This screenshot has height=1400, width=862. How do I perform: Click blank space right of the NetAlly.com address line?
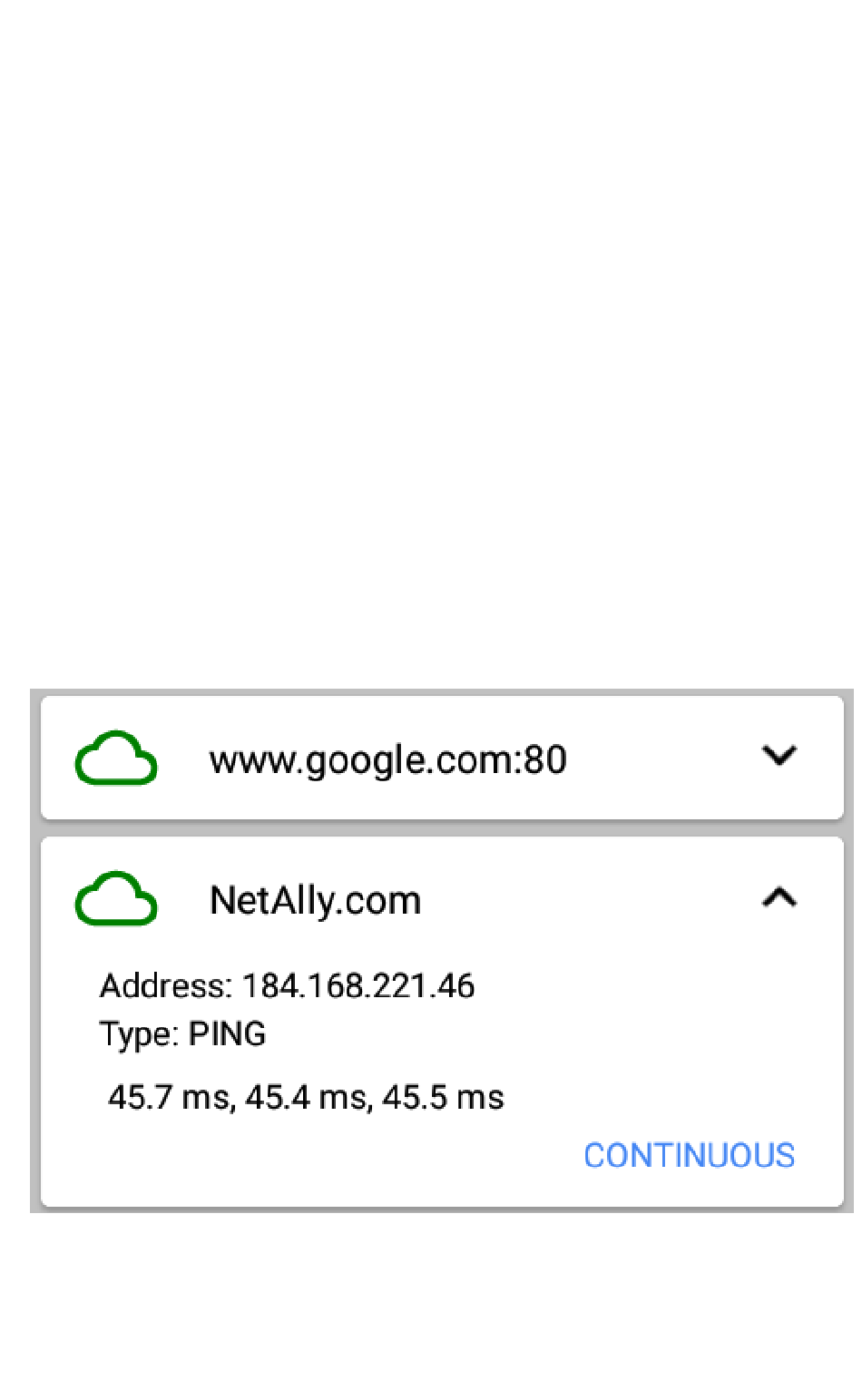pos(653,985)
